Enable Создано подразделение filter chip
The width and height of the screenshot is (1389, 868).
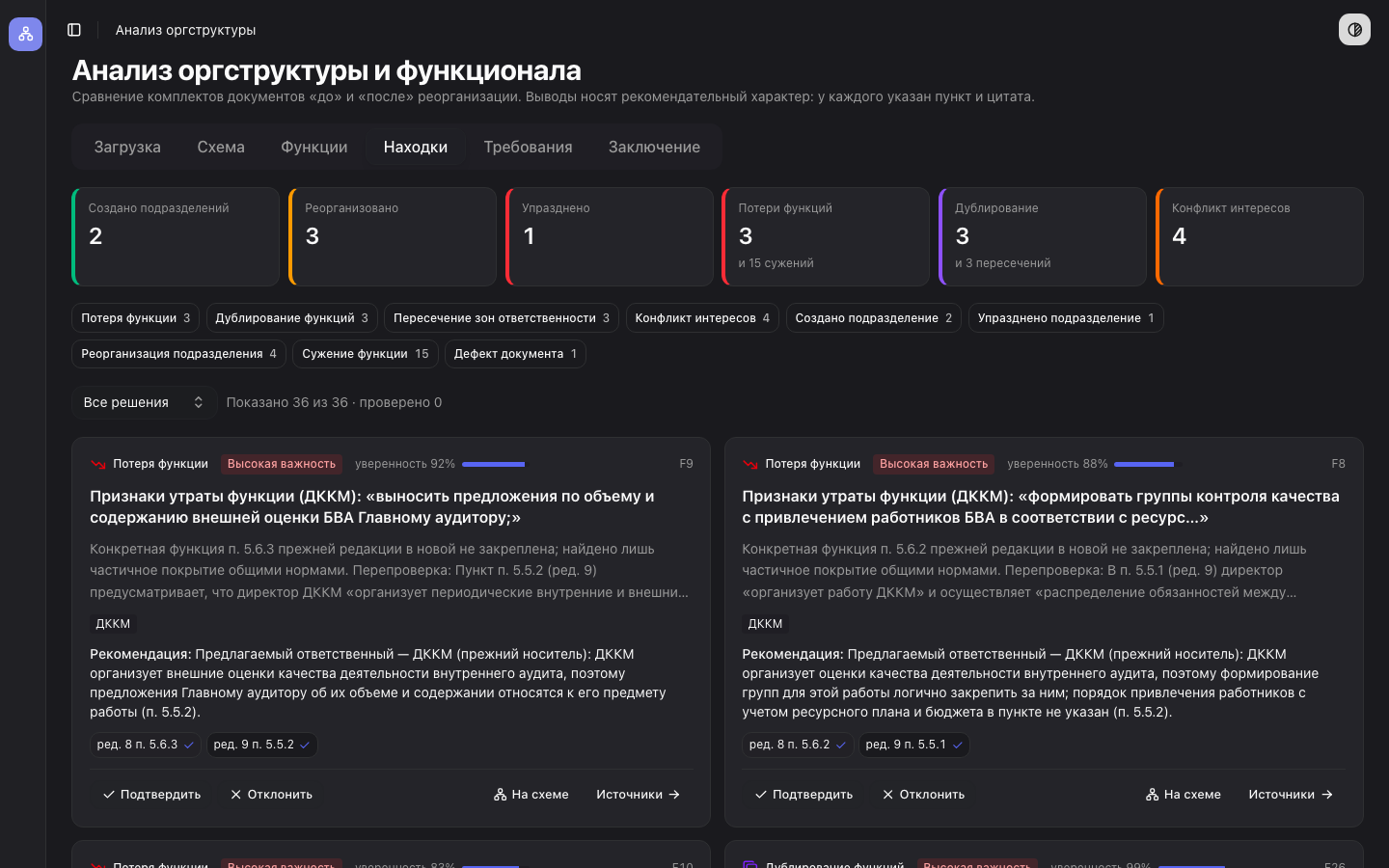click(x=874, y=318)
